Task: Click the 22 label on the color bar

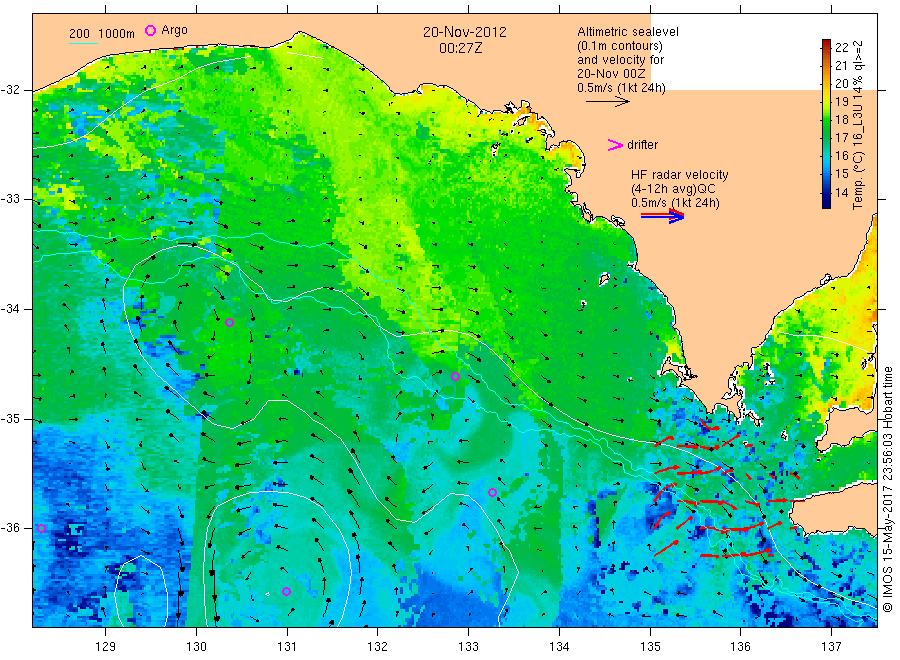Action: tap(841, 48)
